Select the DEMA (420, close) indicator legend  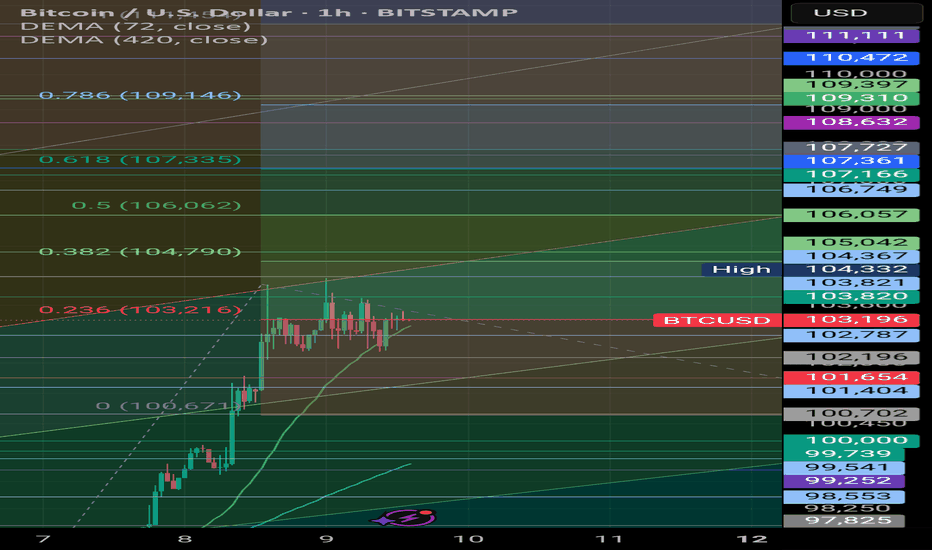pyautogui.click(x=144, y=40)
